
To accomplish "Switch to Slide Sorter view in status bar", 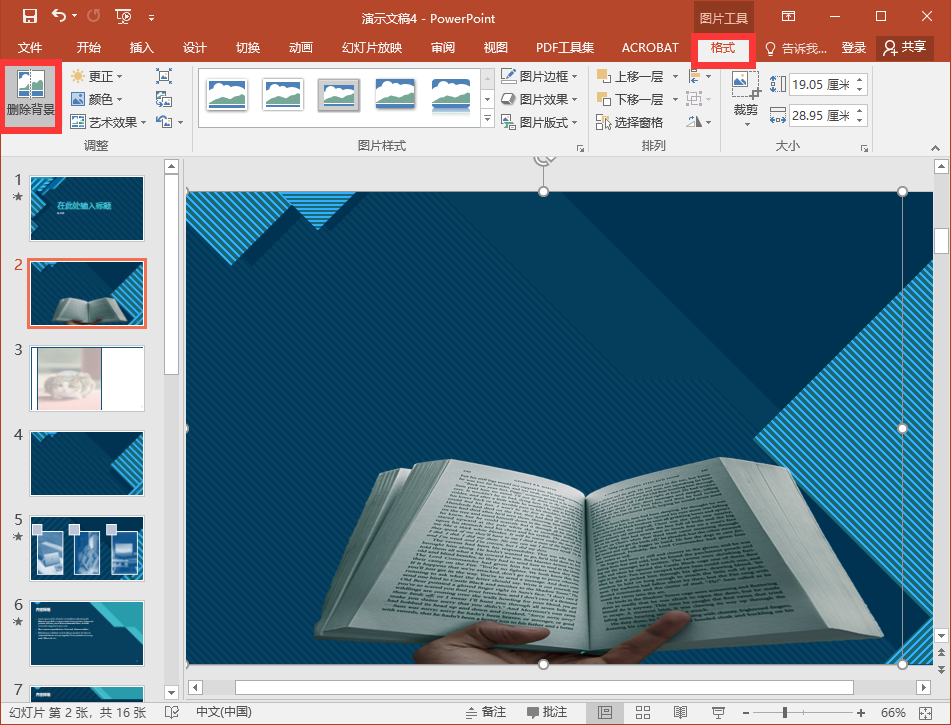I will [642, 712].
